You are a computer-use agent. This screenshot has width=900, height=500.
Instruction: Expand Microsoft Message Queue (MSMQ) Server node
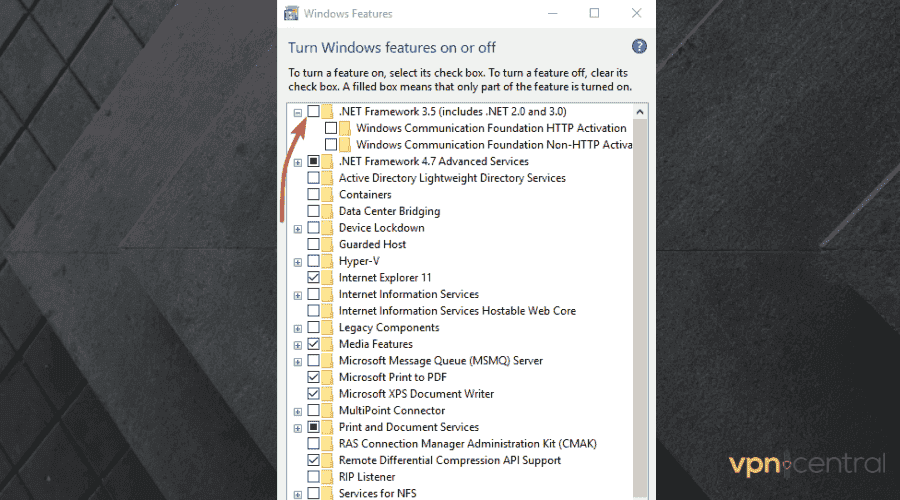point(297,362)
